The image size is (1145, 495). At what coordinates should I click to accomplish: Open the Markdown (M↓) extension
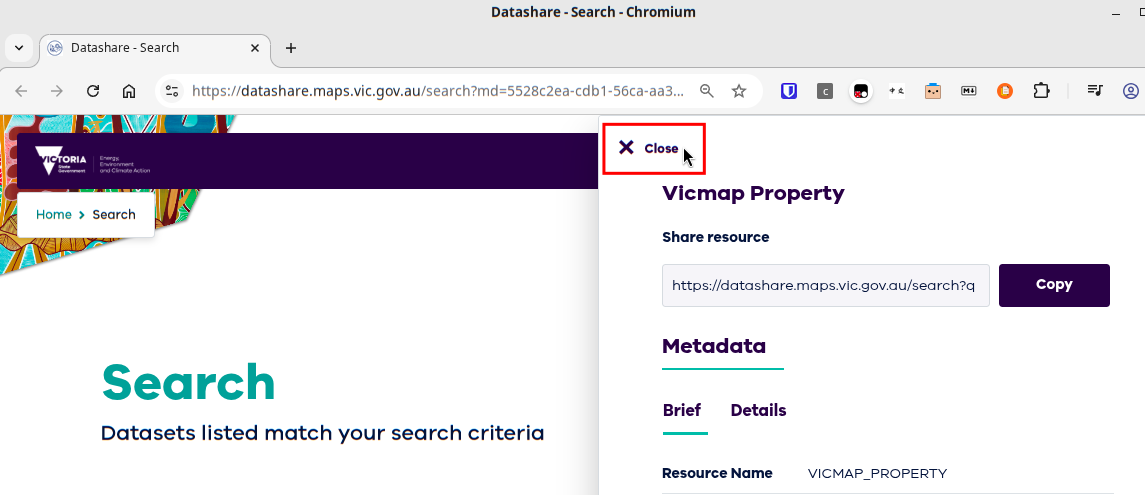(969, 91)
